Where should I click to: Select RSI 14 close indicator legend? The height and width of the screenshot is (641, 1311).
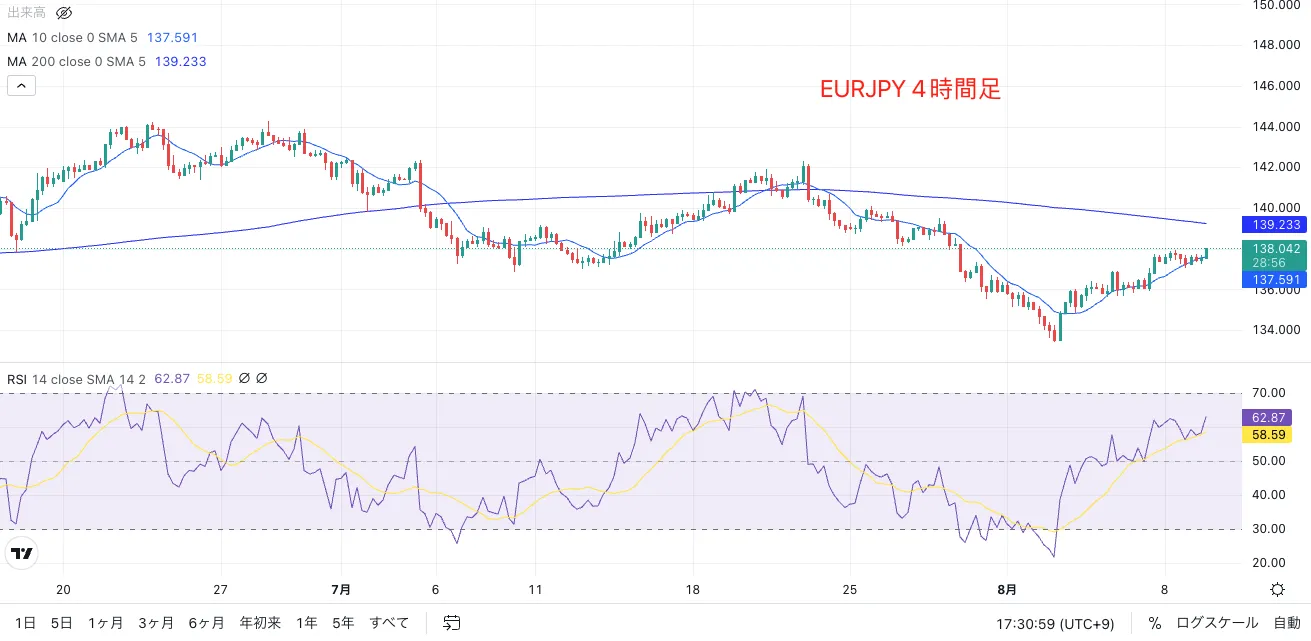point(76,379)
